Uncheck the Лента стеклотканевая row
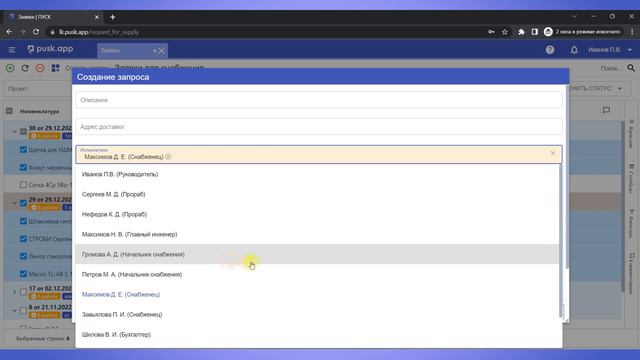 23,256
